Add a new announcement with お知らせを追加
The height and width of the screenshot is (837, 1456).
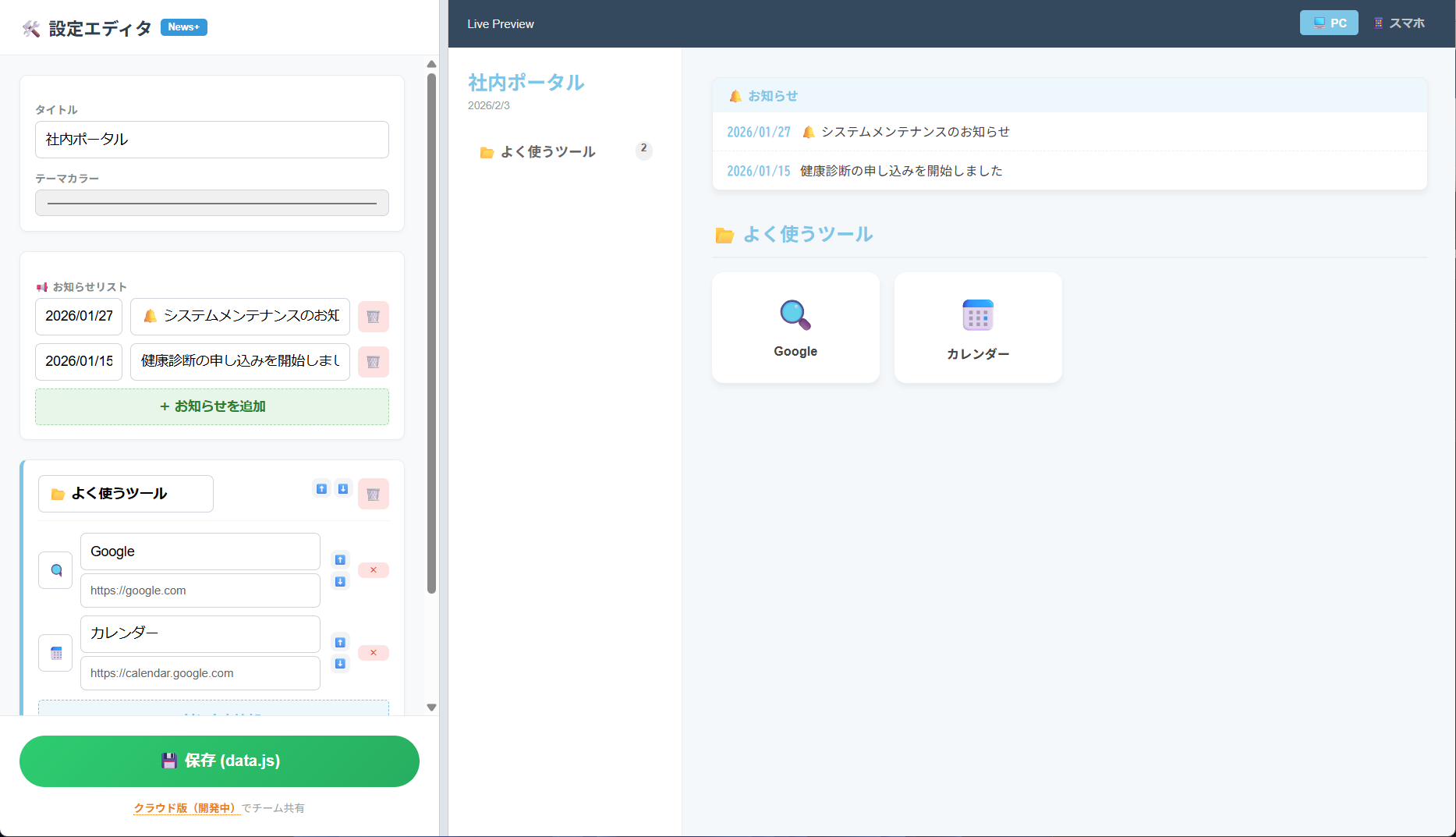211,406
